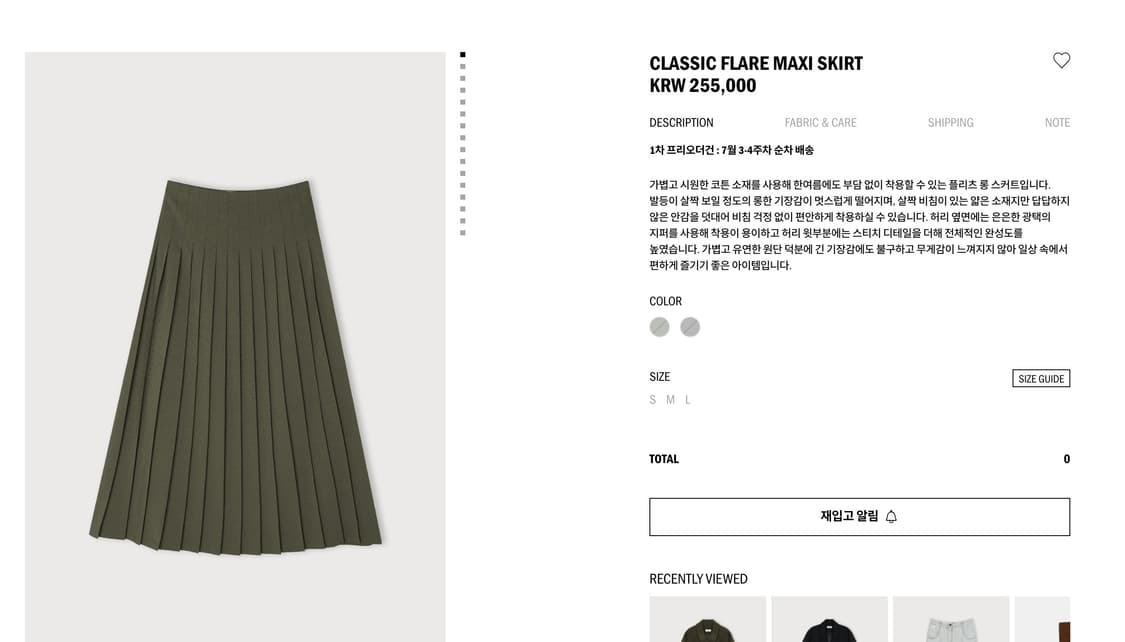1125x642 pixels.
Task: Click the main green pleated skirt image
Action: click(235, 347)
